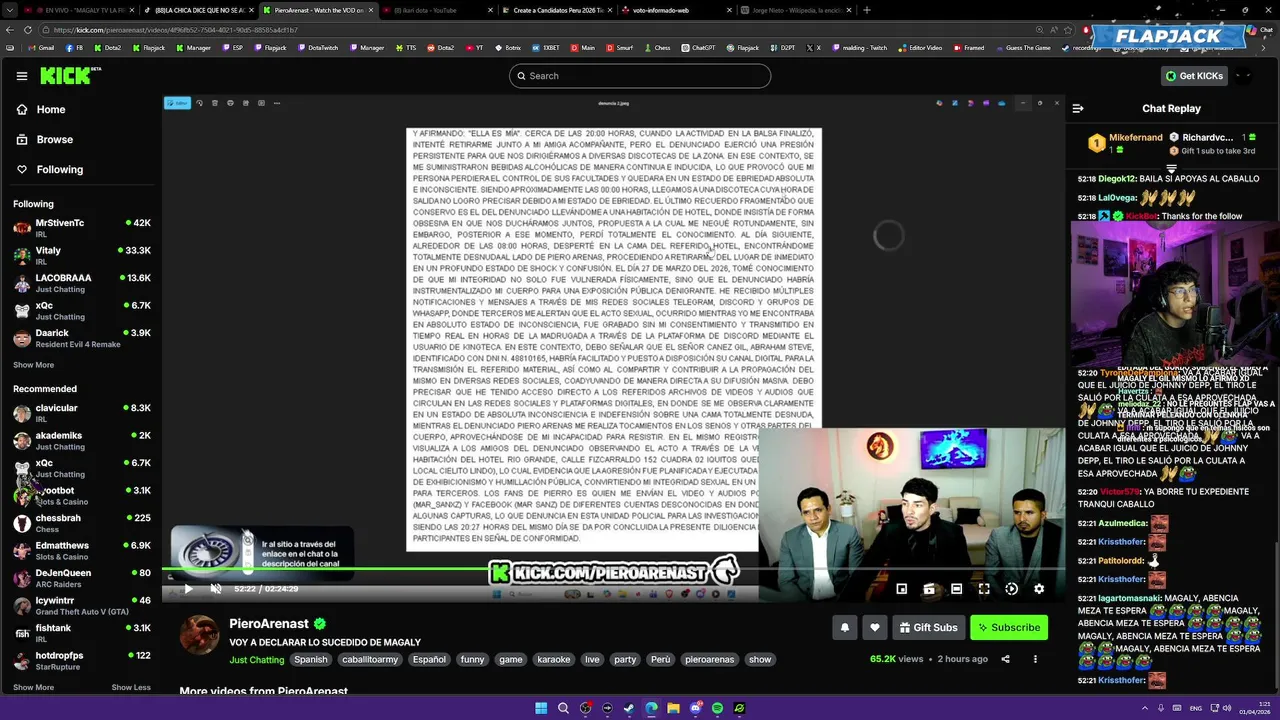The image size is (1280, 720).
Task: Click the green Subscribe button
Action: 1008,627
